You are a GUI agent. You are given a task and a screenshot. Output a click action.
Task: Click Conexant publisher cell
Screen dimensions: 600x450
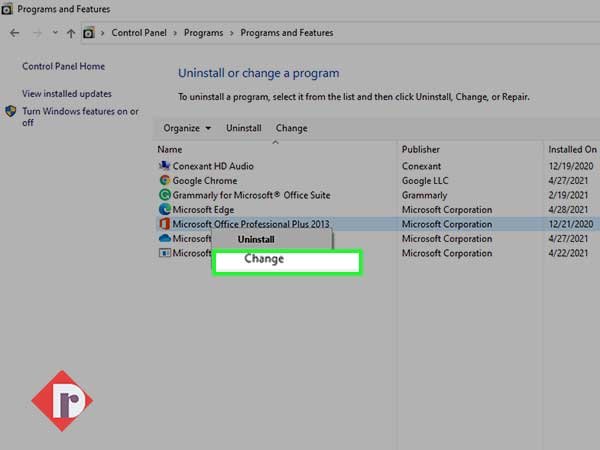pos(421,166)
